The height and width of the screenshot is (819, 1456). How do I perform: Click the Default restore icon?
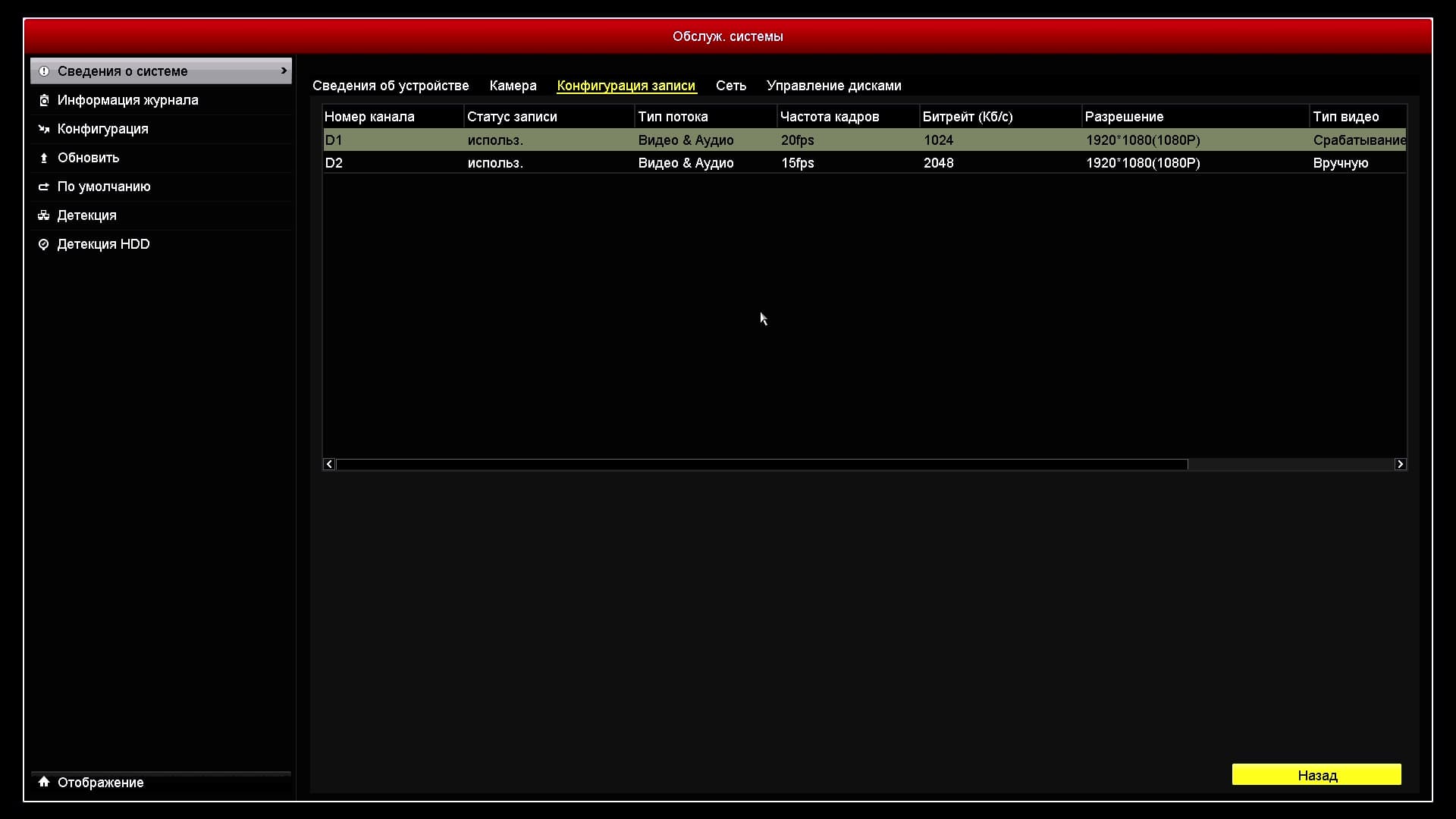click(44, 187)
